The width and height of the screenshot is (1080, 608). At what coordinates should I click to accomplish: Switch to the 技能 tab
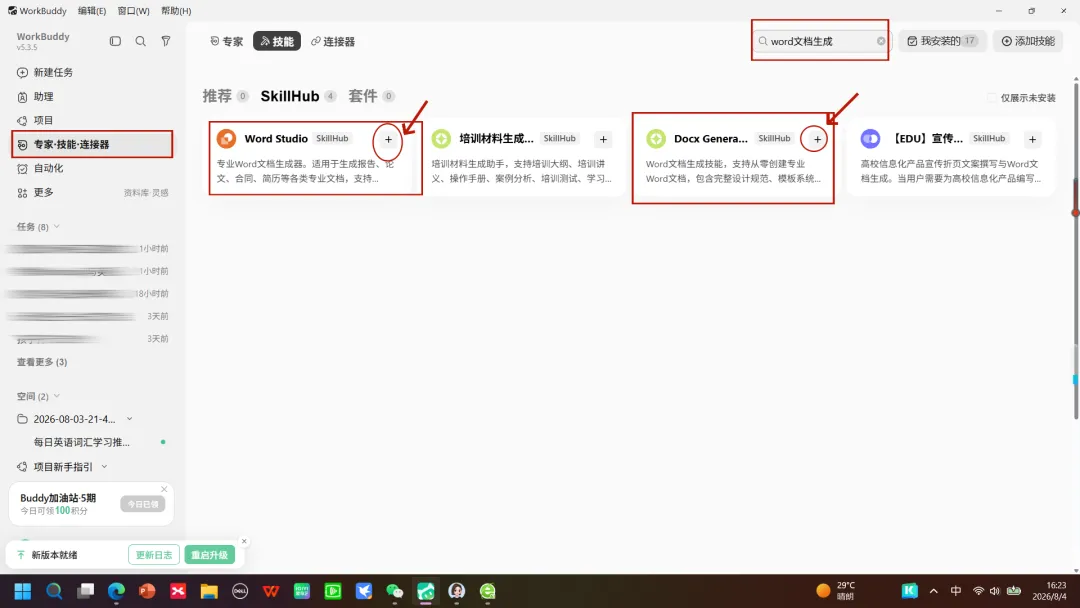click(x=277, y=41)
